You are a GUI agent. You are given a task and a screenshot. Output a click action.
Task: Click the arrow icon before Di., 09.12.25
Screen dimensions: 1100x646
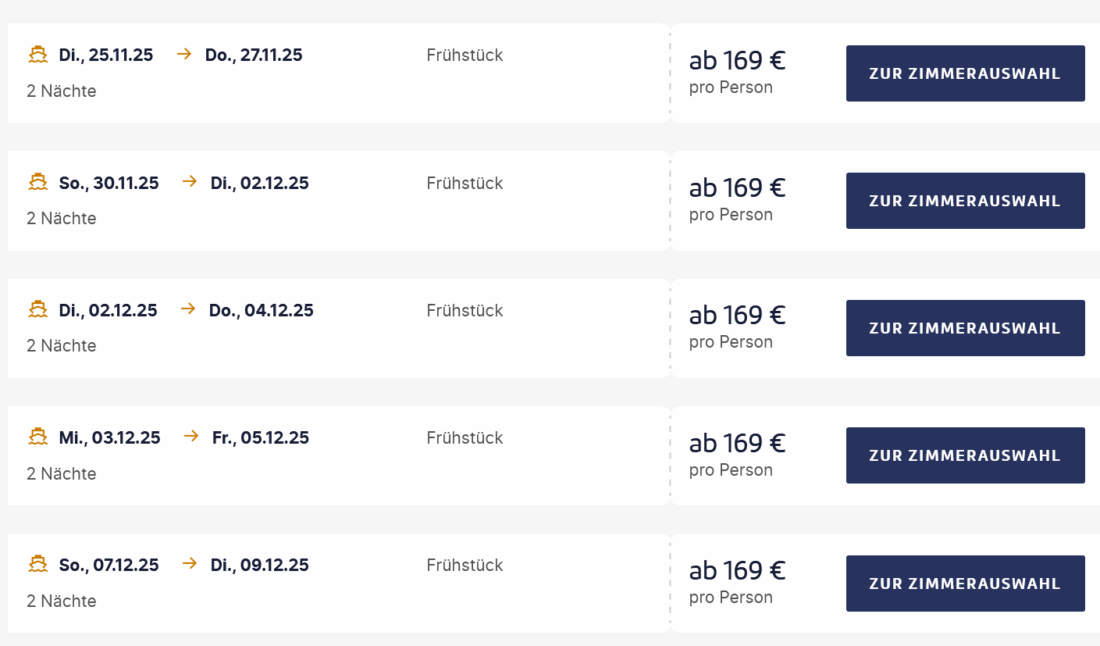click(189, 565)
